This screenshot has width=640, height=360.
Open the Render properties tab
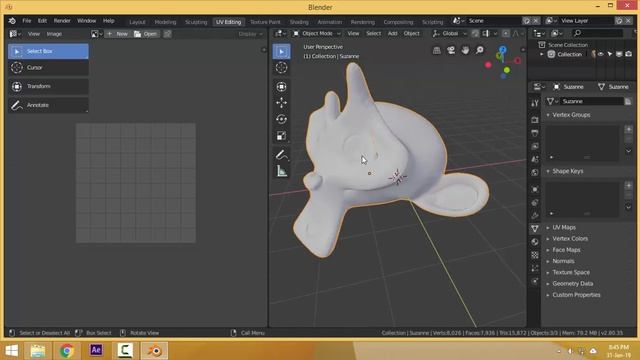coord(535,120)
